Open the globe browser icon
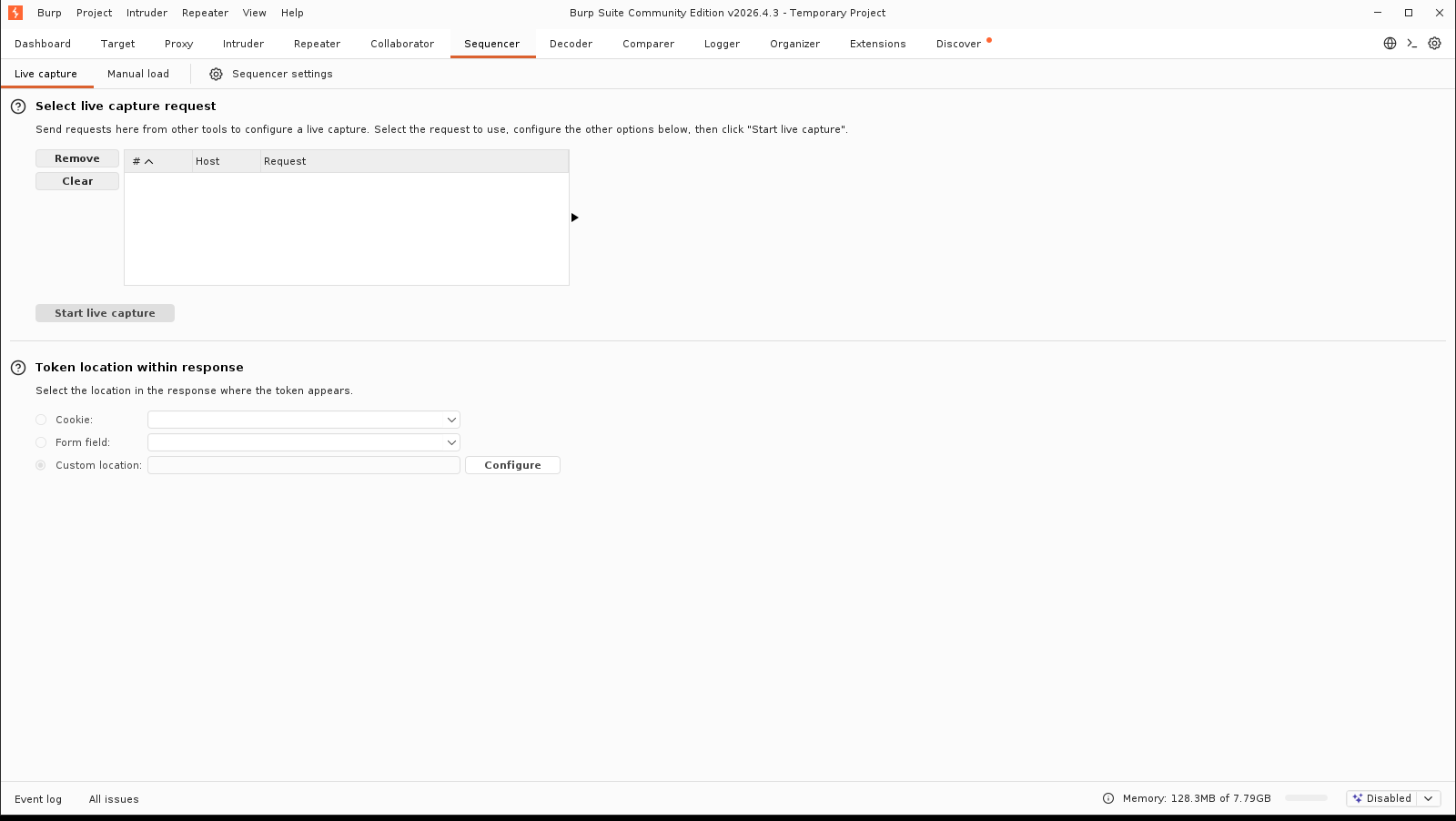The height and width of the screenshot is (821, 1456). click(x=1390, y=44)
